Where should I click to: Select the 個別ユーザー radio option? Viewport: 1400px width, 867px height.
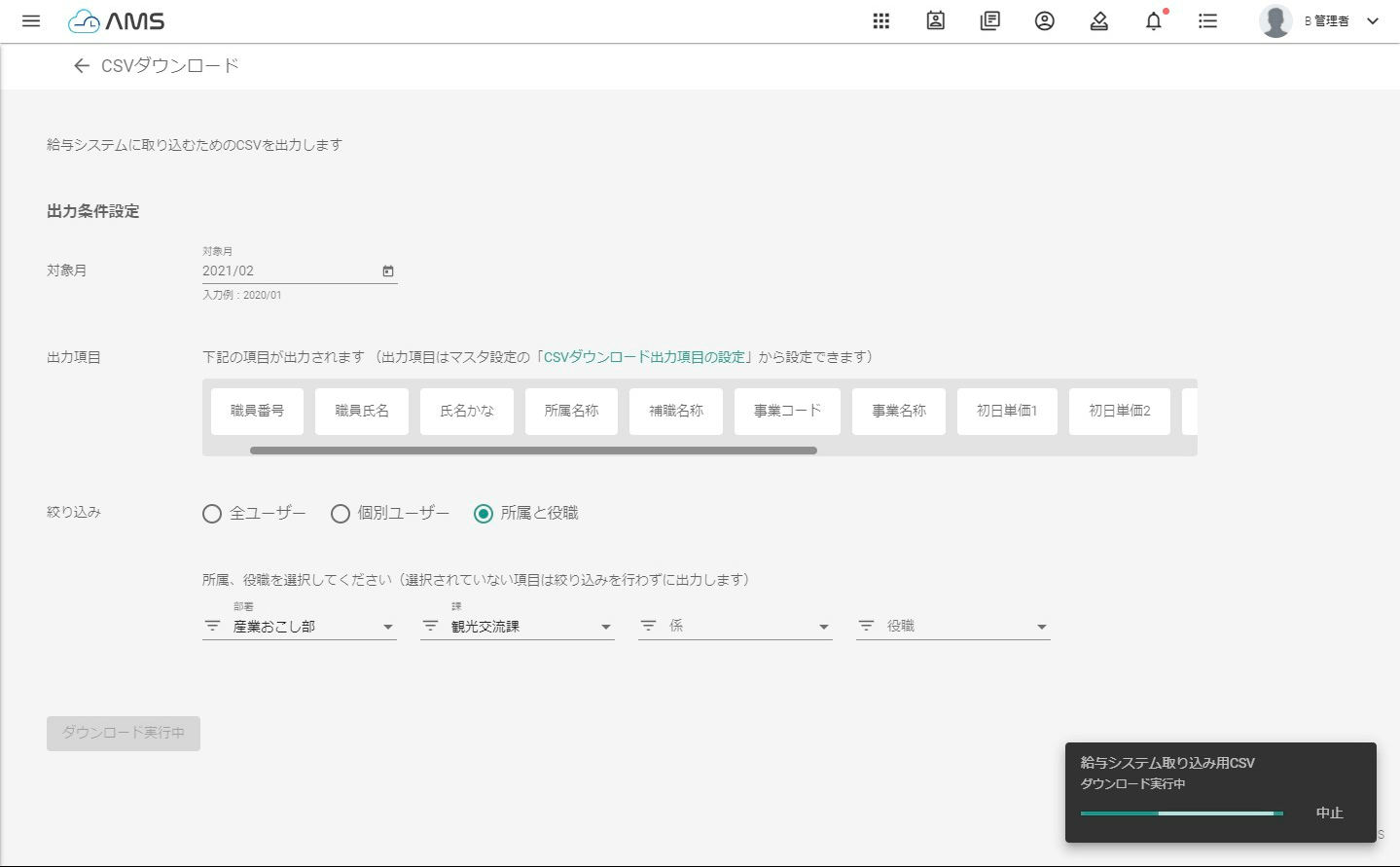point(341,514)
